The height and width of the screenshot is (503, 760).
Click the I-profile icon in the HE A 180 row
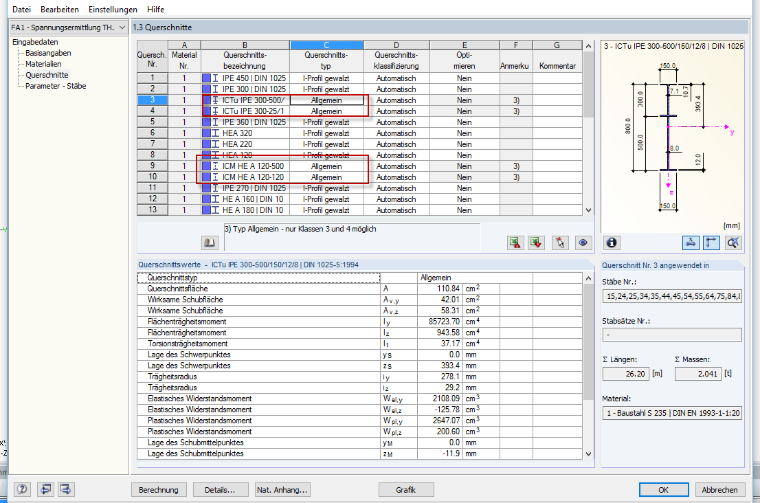[215, 210]
